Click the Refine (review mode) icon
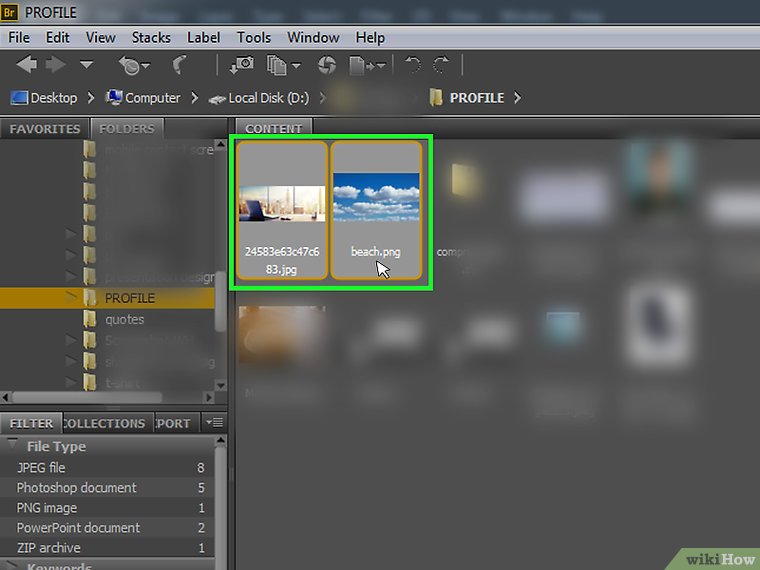The height and width of the screenshot is (570, 760). (282, 65)
